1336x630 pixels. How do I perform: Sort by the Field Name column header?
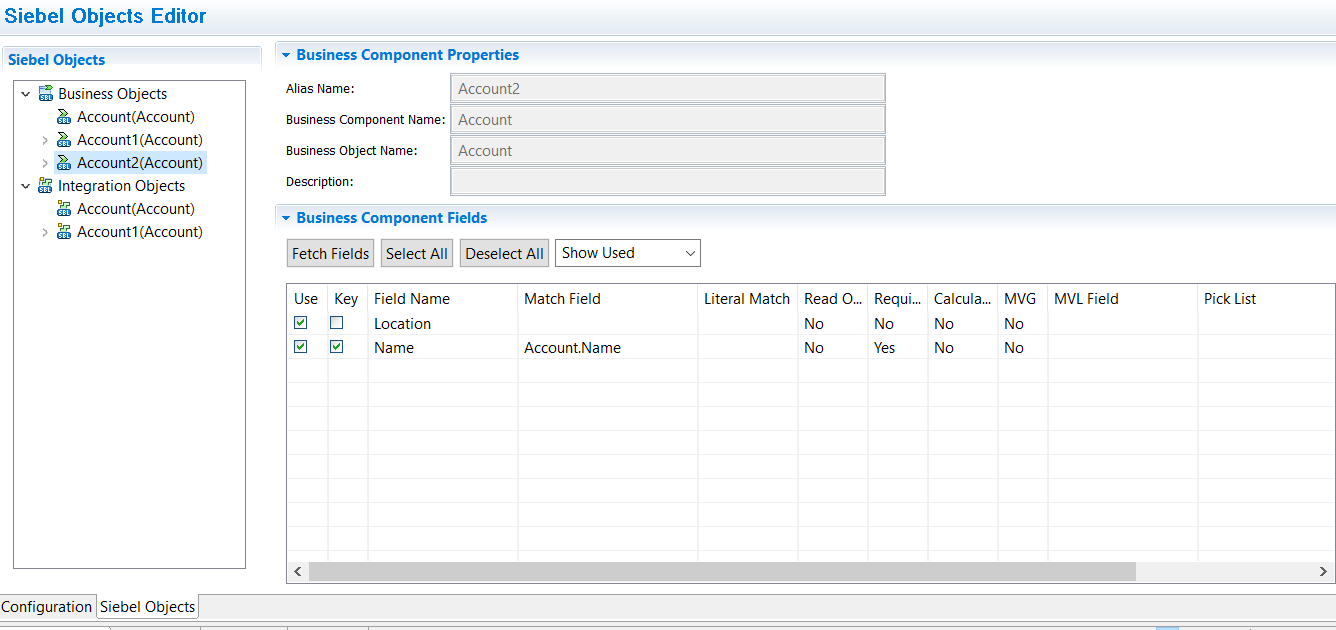click(x=443, y=299)
